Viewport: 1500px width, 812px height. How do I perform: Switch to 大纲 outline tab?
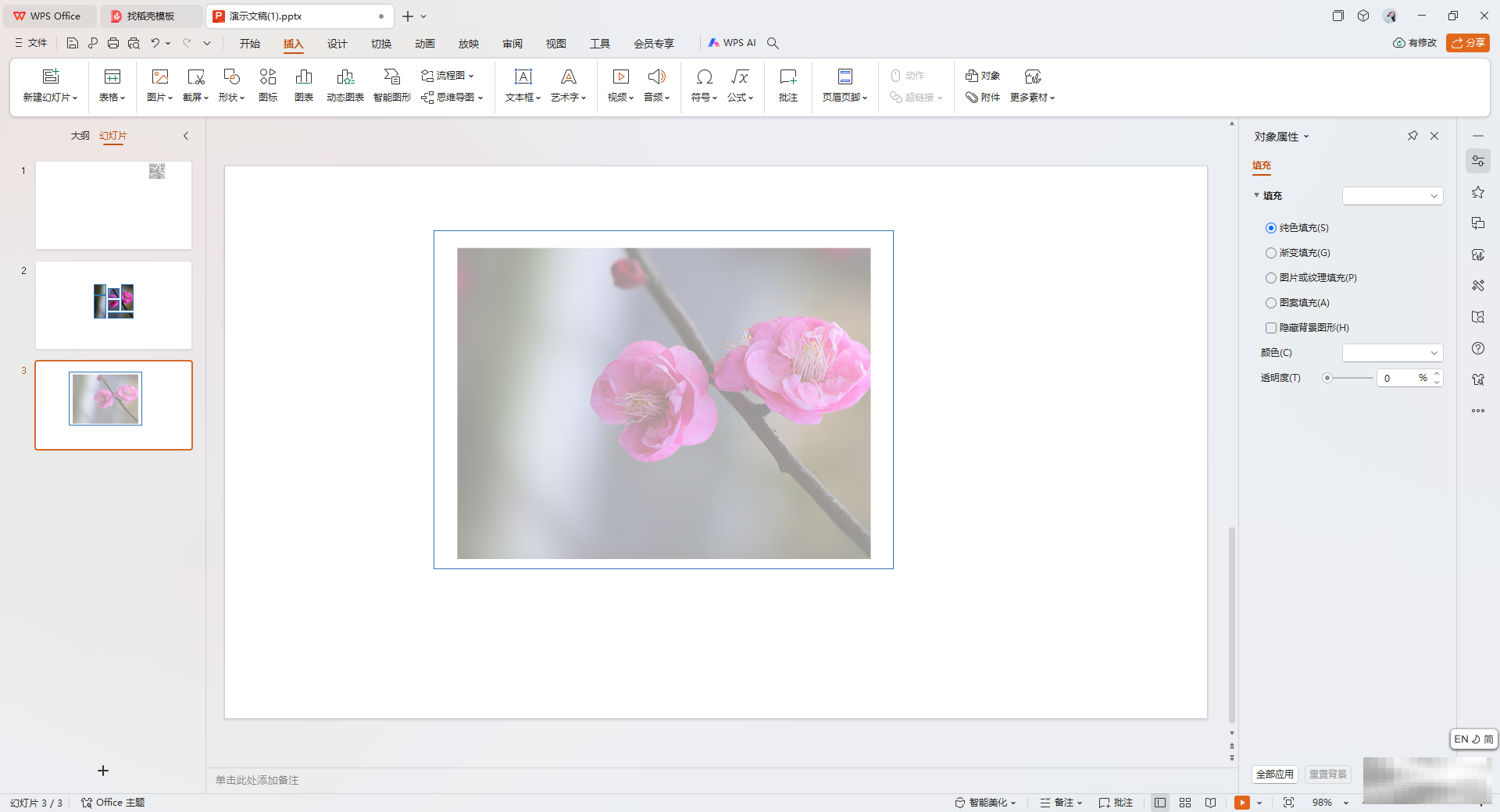[x=80, y=136]
